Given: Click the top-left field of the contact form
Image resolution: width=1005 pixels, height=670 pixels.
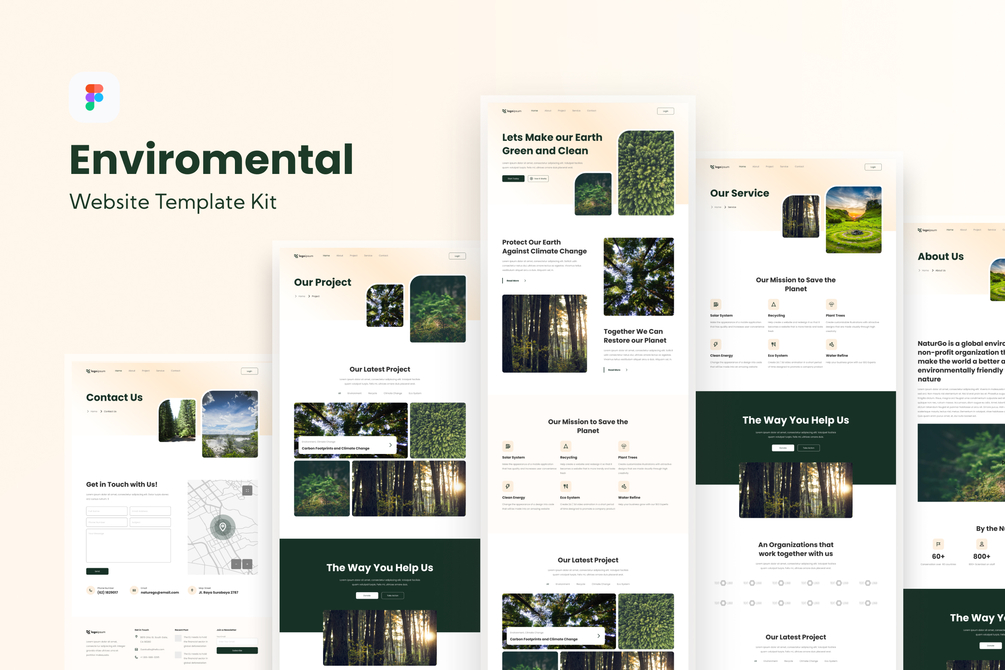Looking at the screenshot, I should click(x=106, y=511).
